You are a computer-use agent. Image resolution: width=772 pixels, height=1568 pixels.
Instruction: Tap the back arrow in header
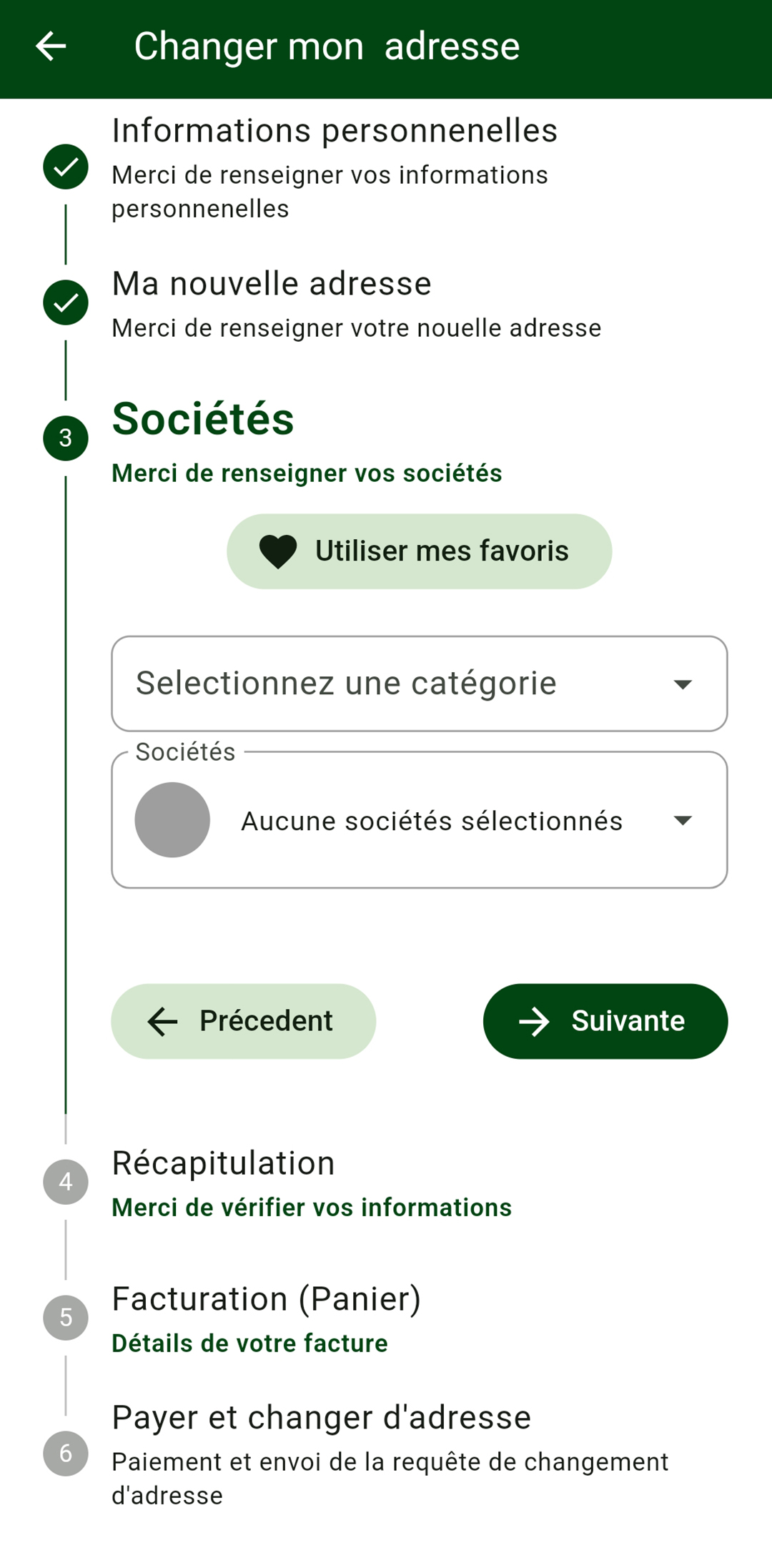click(51, 46)
